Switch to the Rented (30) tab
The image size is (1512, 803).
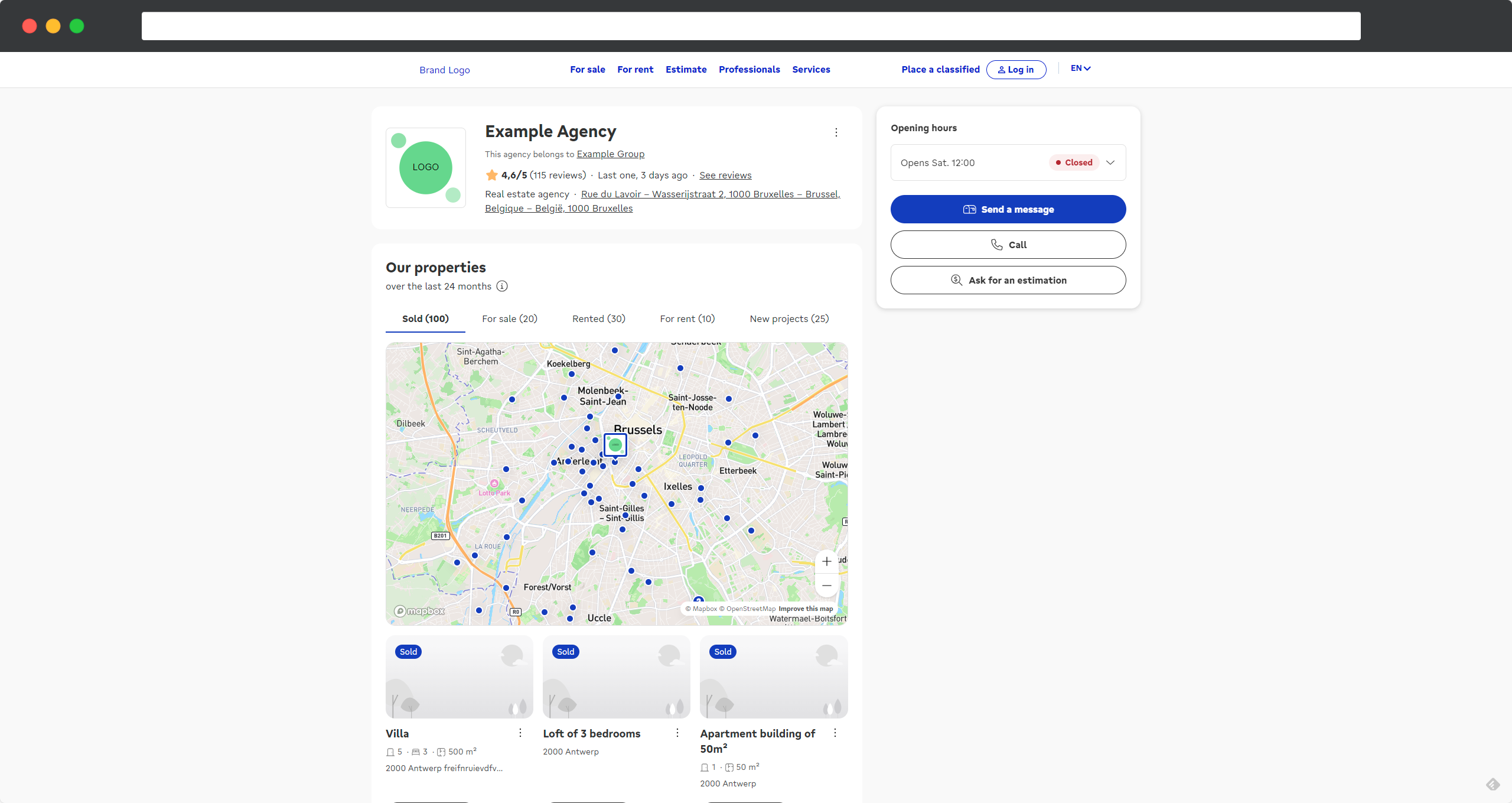tap(599, 318)
